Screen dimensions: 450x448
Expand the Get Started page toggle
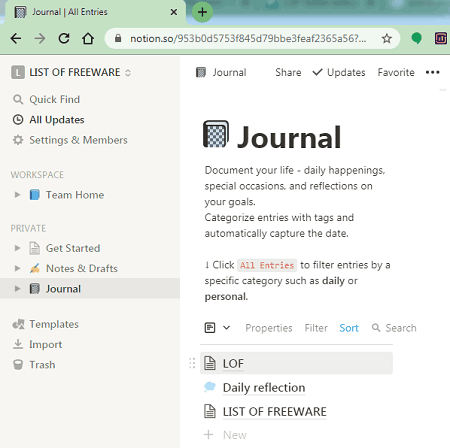tap(17, 248)
